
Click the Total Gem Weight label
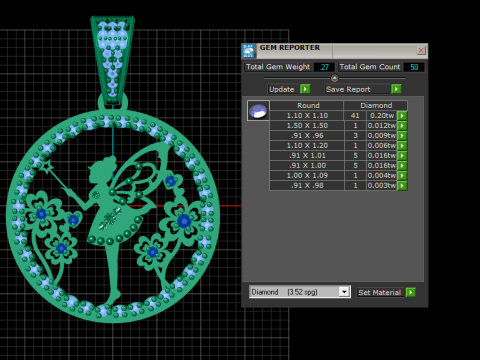point(278,67)
